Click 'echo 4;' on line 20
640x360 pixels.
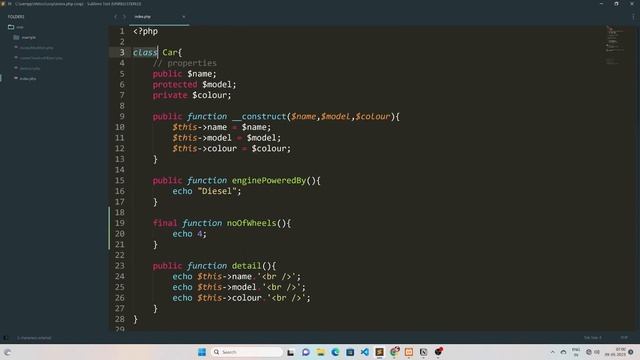[x=189, y=234]
